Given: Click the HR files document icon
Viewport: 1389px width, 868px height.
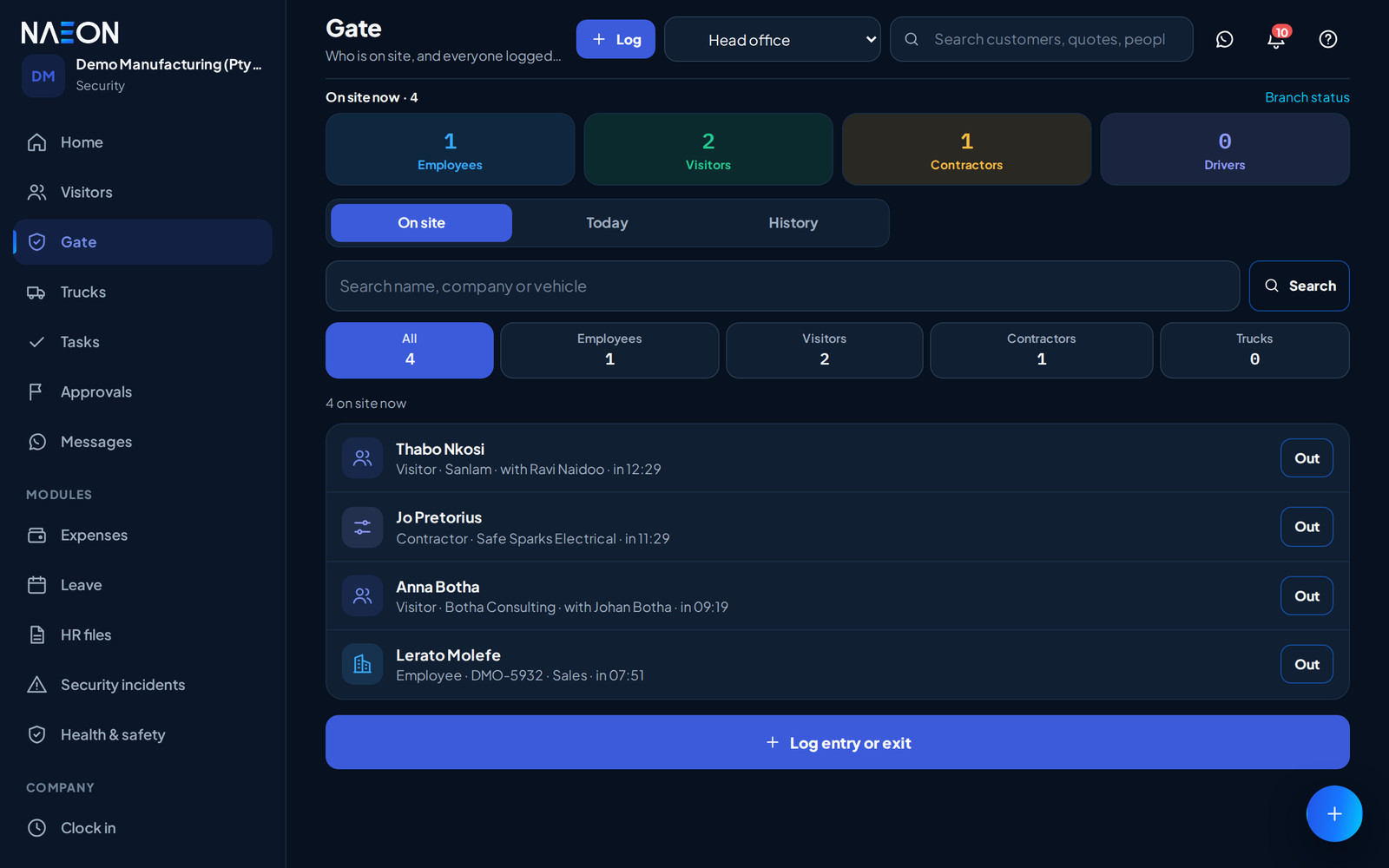Looking at the screenshot, I should [x=36, y=635].
